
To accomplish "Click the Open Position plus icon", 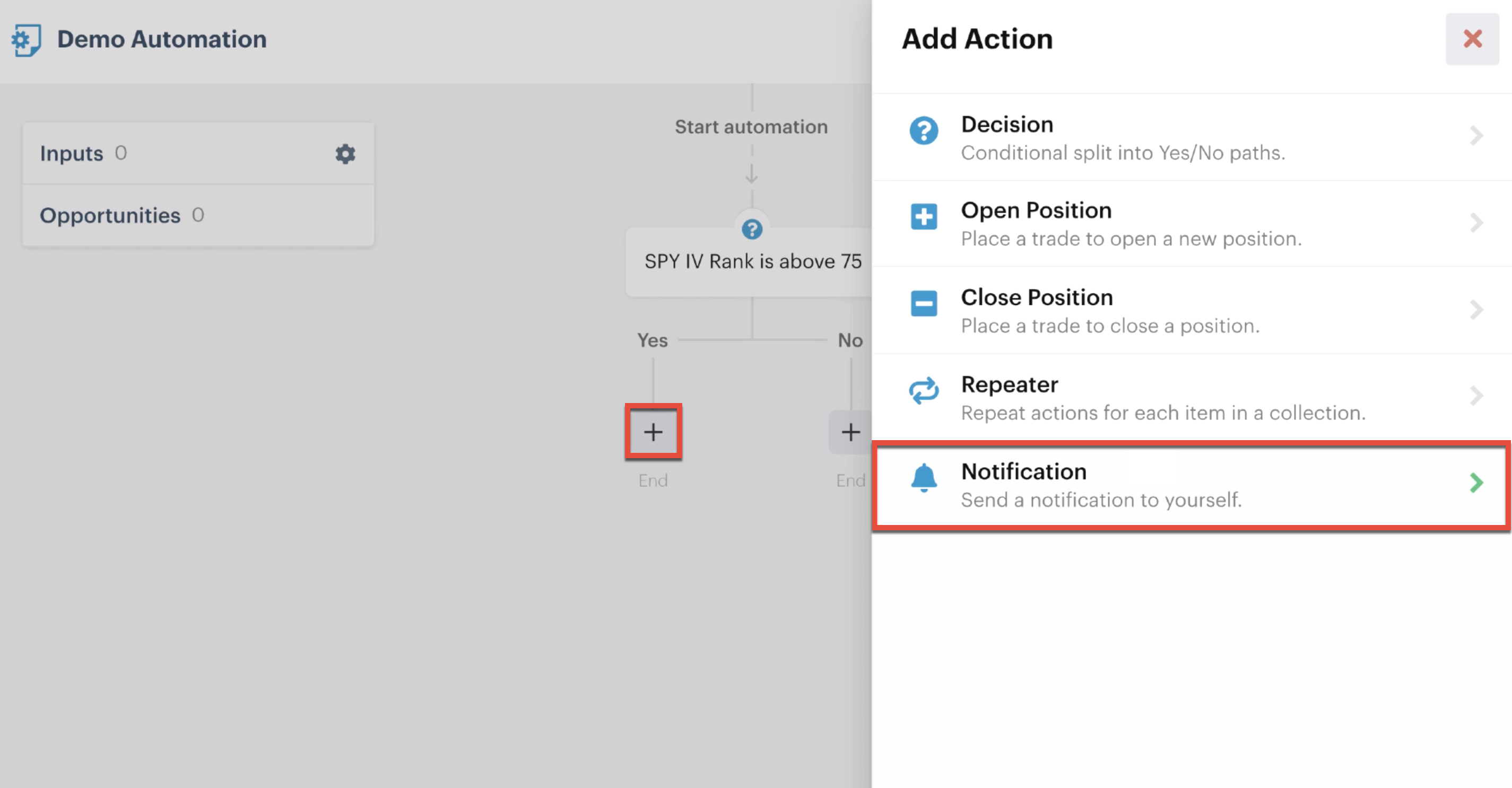I will coord(924,216).
